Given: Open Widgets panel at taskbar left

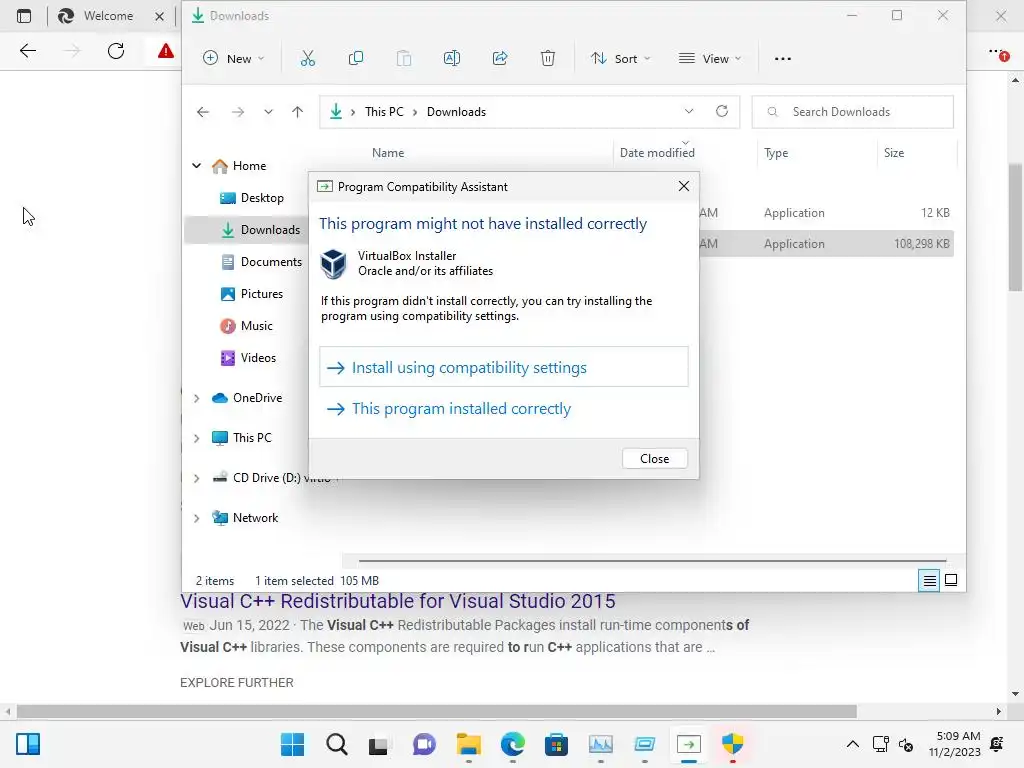Looking at the screenshot, I should pos(28,744).
